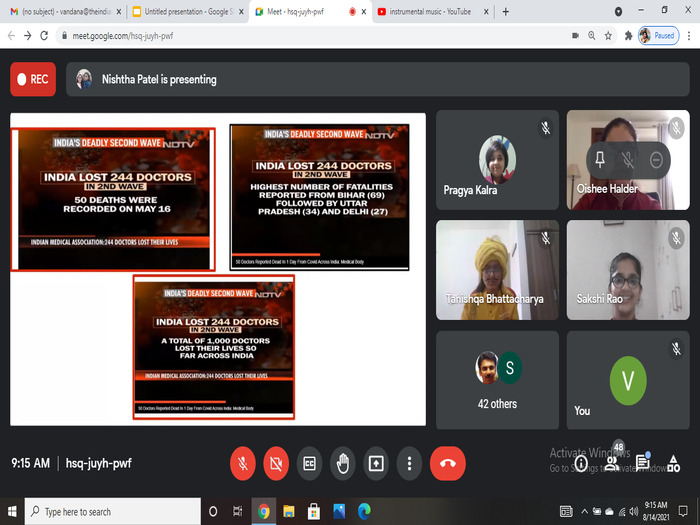Viewport: 700px width, 525px height.
Task: Click Nishtha Patel is presenting banner
Action: (x=378, y=79)
